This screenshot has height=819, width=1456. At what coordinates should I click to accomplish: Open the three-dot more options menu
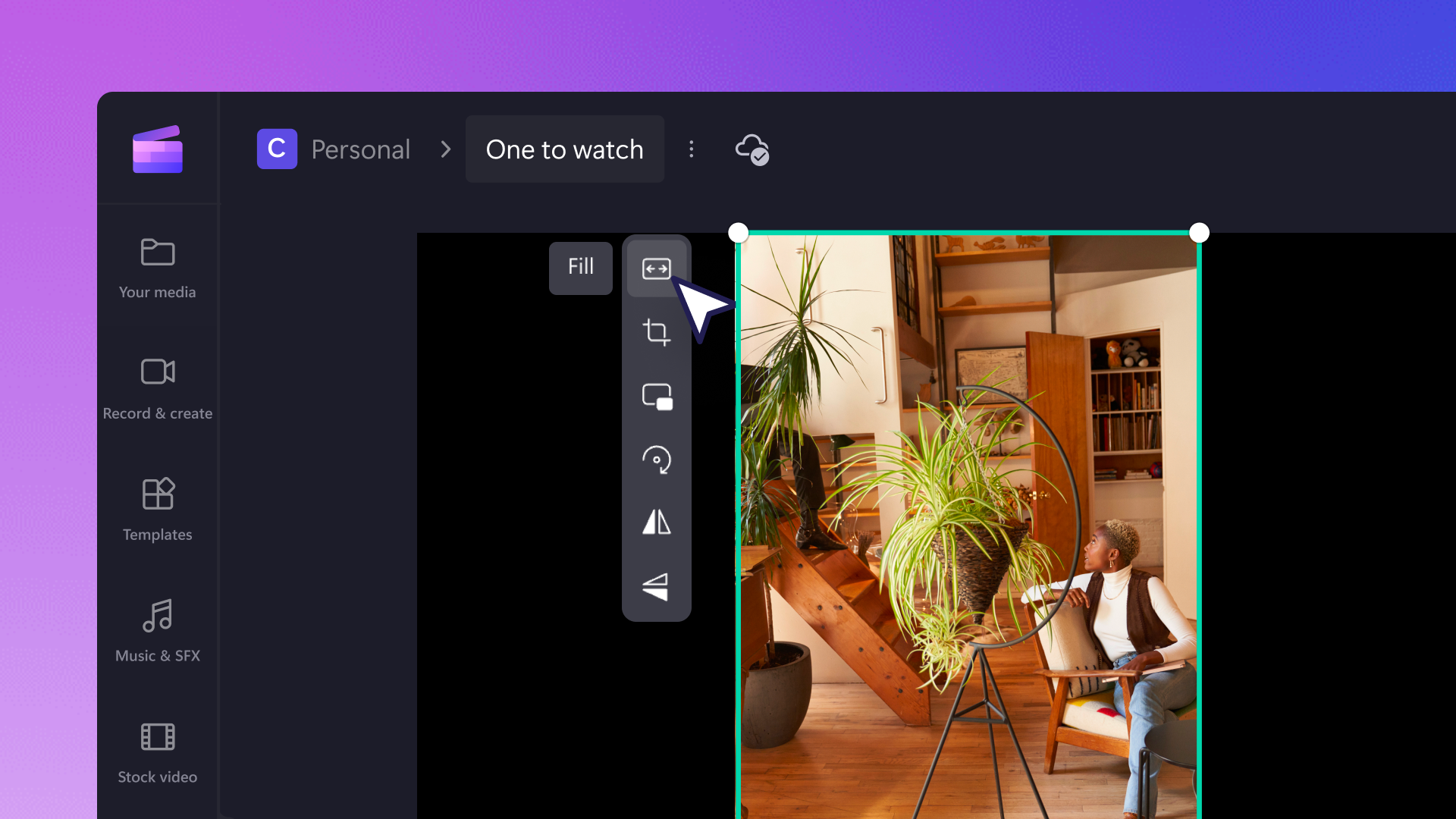click(691, 149)
